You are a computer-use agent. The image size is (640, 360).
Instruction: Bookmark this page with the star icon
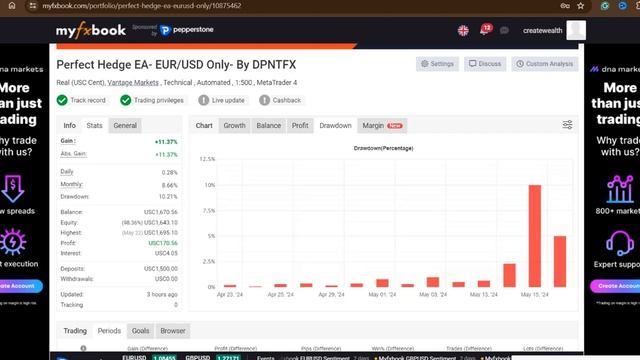(581, 6)
